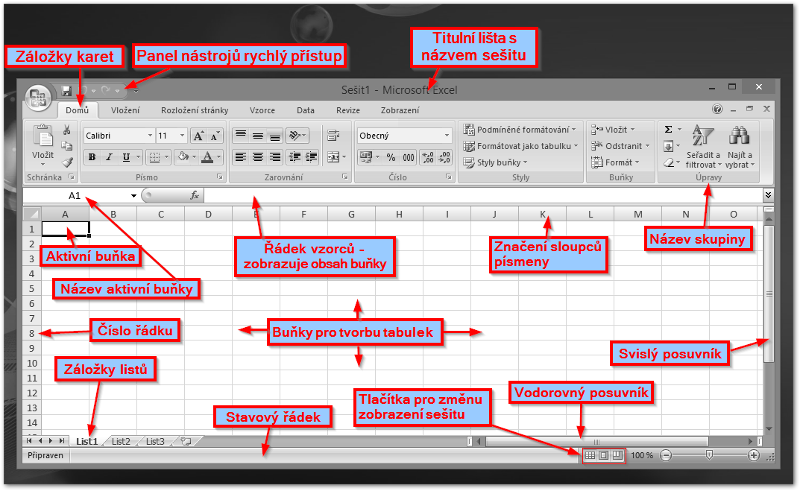Switch to Page Layout view in status bar

(x=604, y=455)
